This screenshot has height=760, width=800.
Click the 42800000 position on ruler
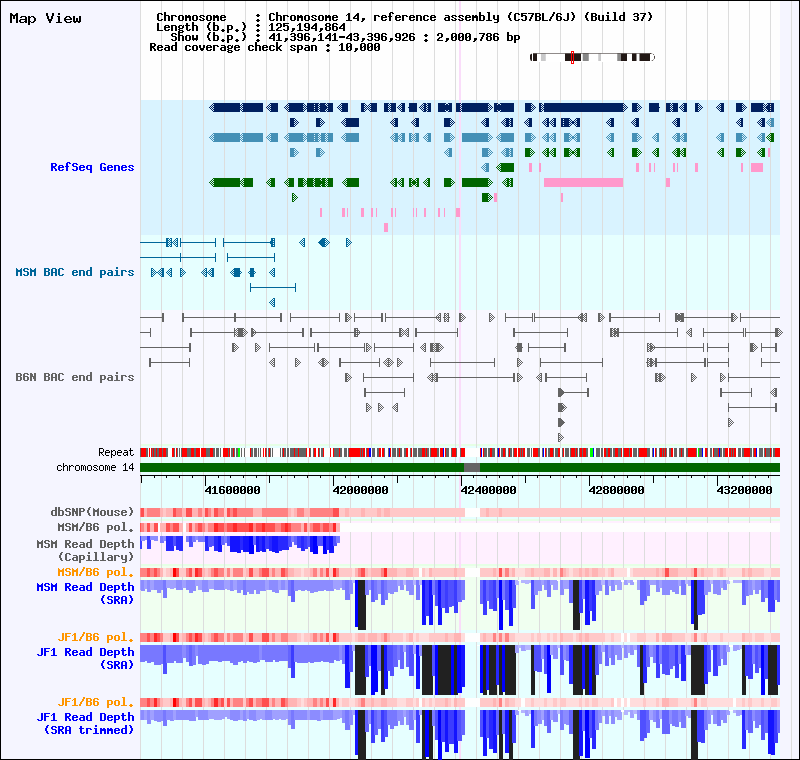(616, 490)
